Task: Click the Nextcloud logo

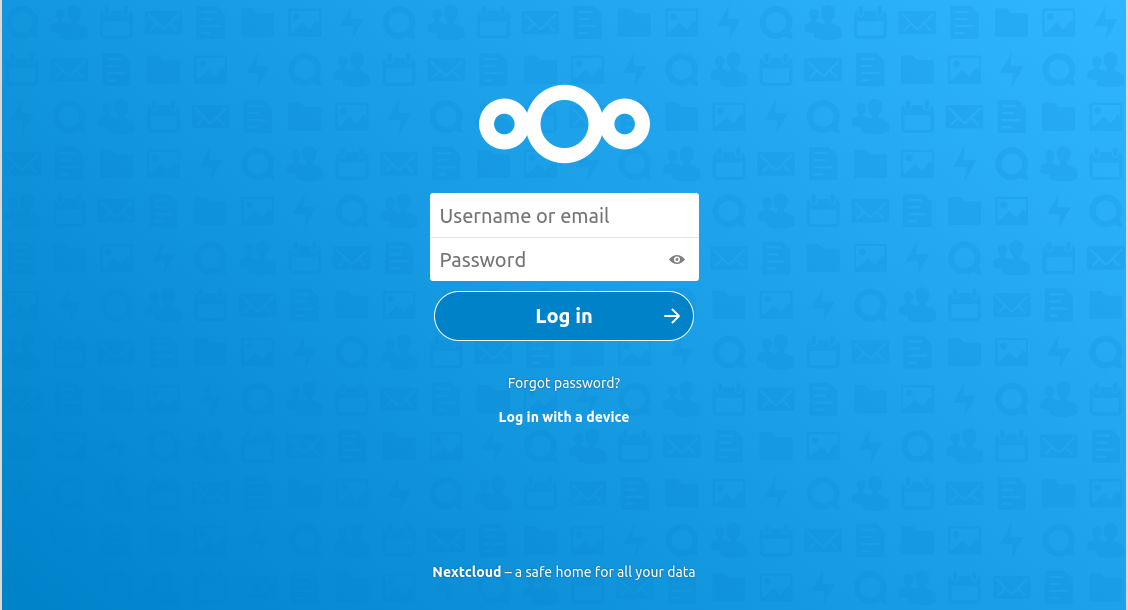Action: tap(564, 124)
